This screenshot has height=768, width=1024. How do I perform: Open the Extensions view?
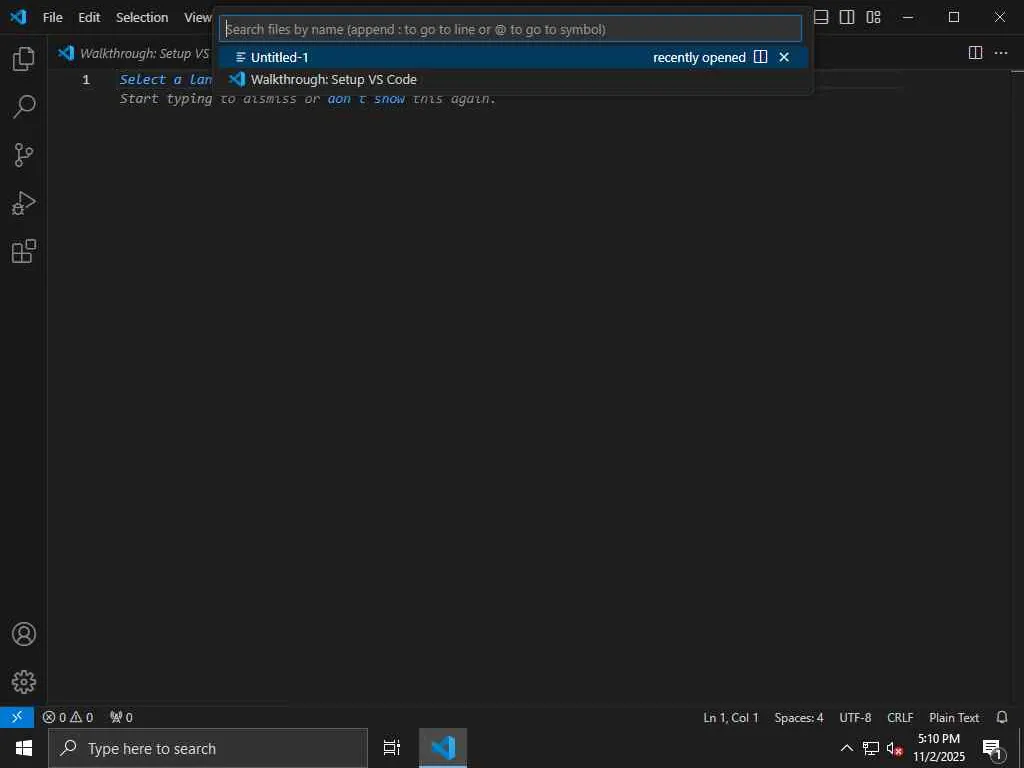point(24,251)
